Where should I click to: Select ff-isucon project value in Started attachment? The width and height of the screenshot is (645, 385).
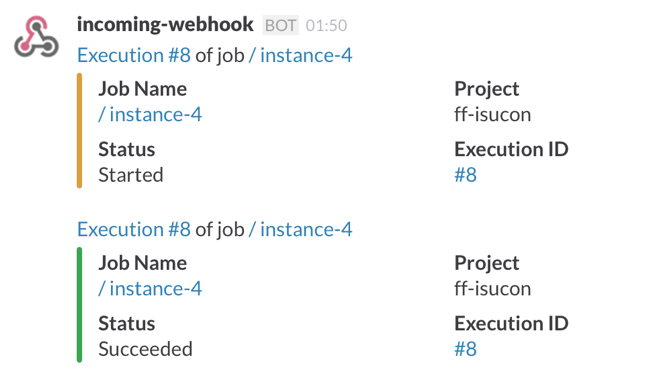pos(492,114)
